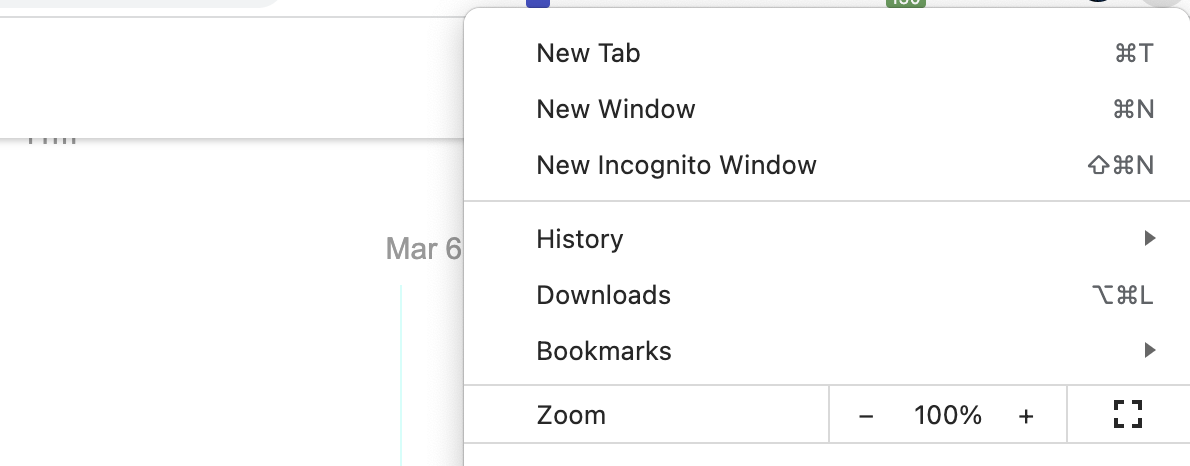This screenshot has width=1190, height=466.
Task: Increase zoom with the plus button
Action: 1026,416
